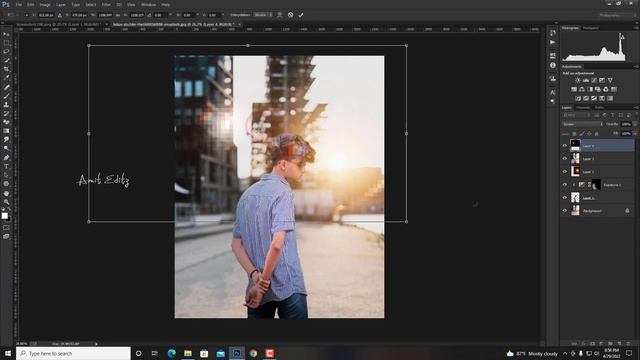Select the Crop tool
Image resolution: width=640 pixels, height=360 pixels.
[x=6, y=69]
